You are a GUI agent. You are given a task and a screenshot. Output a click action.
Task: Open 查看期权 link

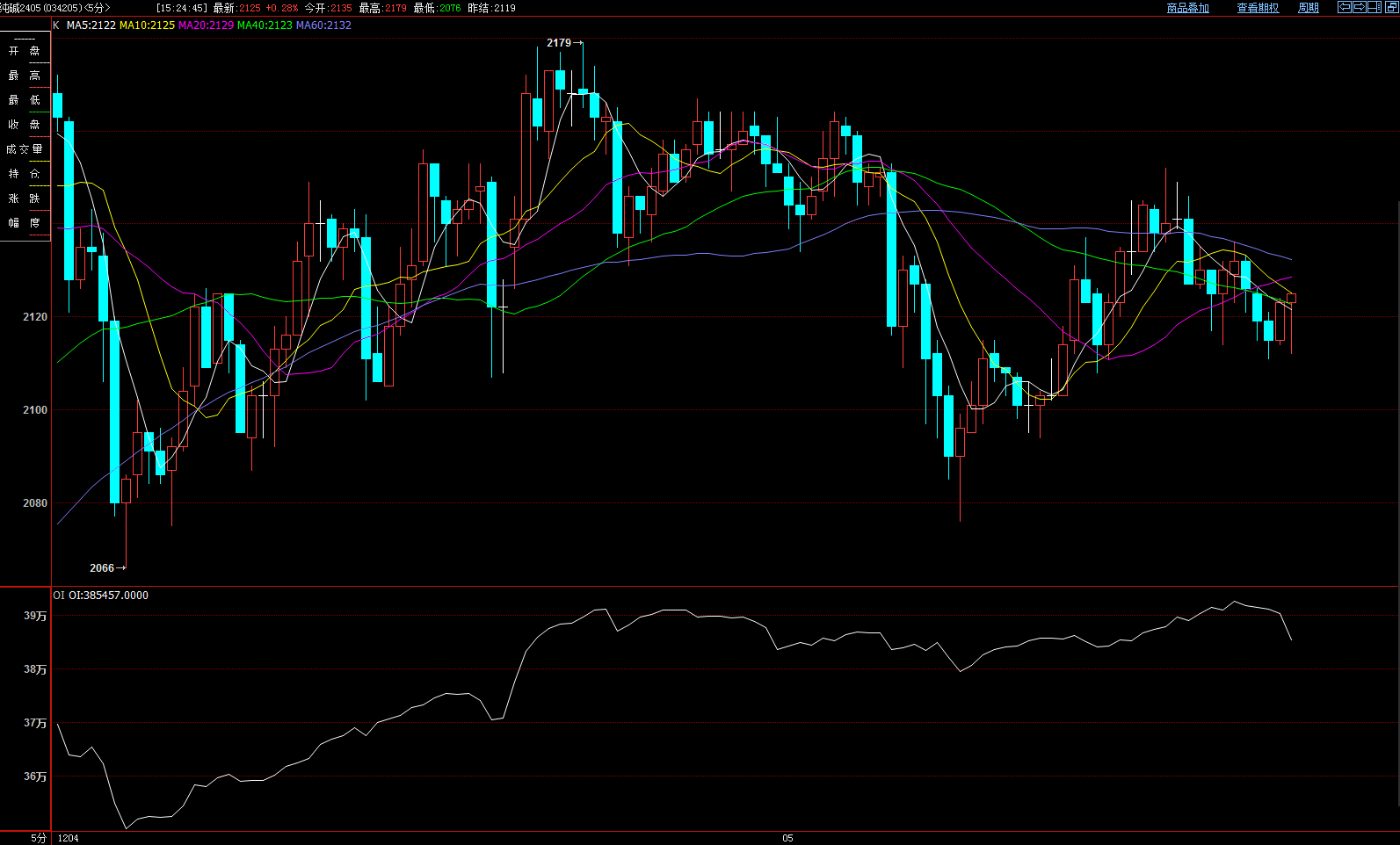click(x=1258, y=8)
